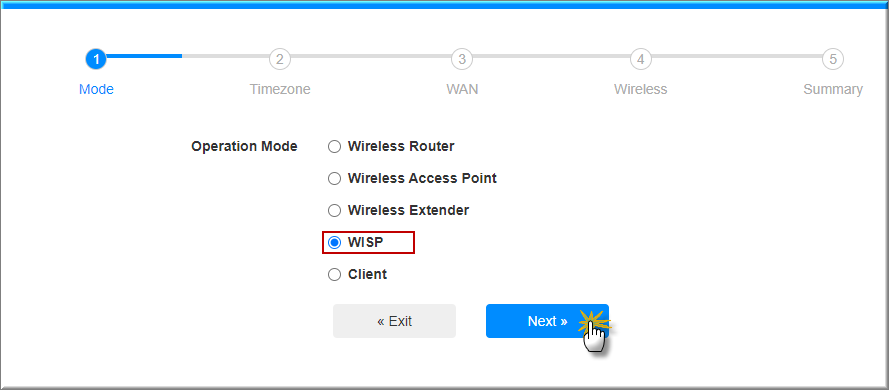Viewport: 889px width, 390px height.
Task: Select the step 3 numbered circle
Action: [x=462, y=59]
